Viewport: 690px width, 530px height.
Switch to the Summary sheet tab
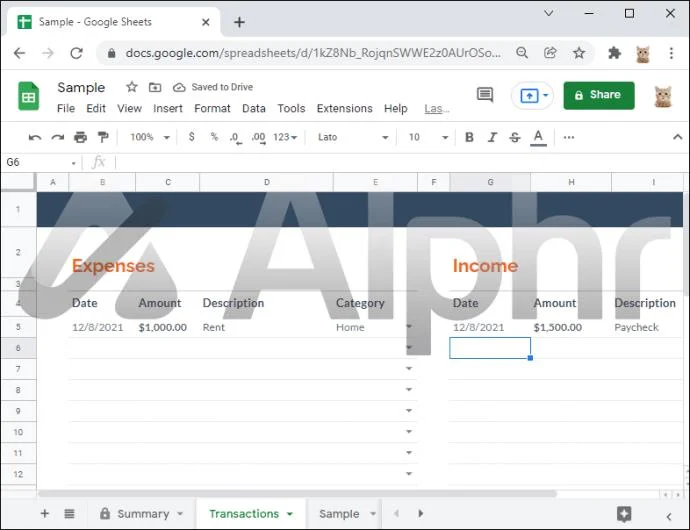(x=141, y=514)
